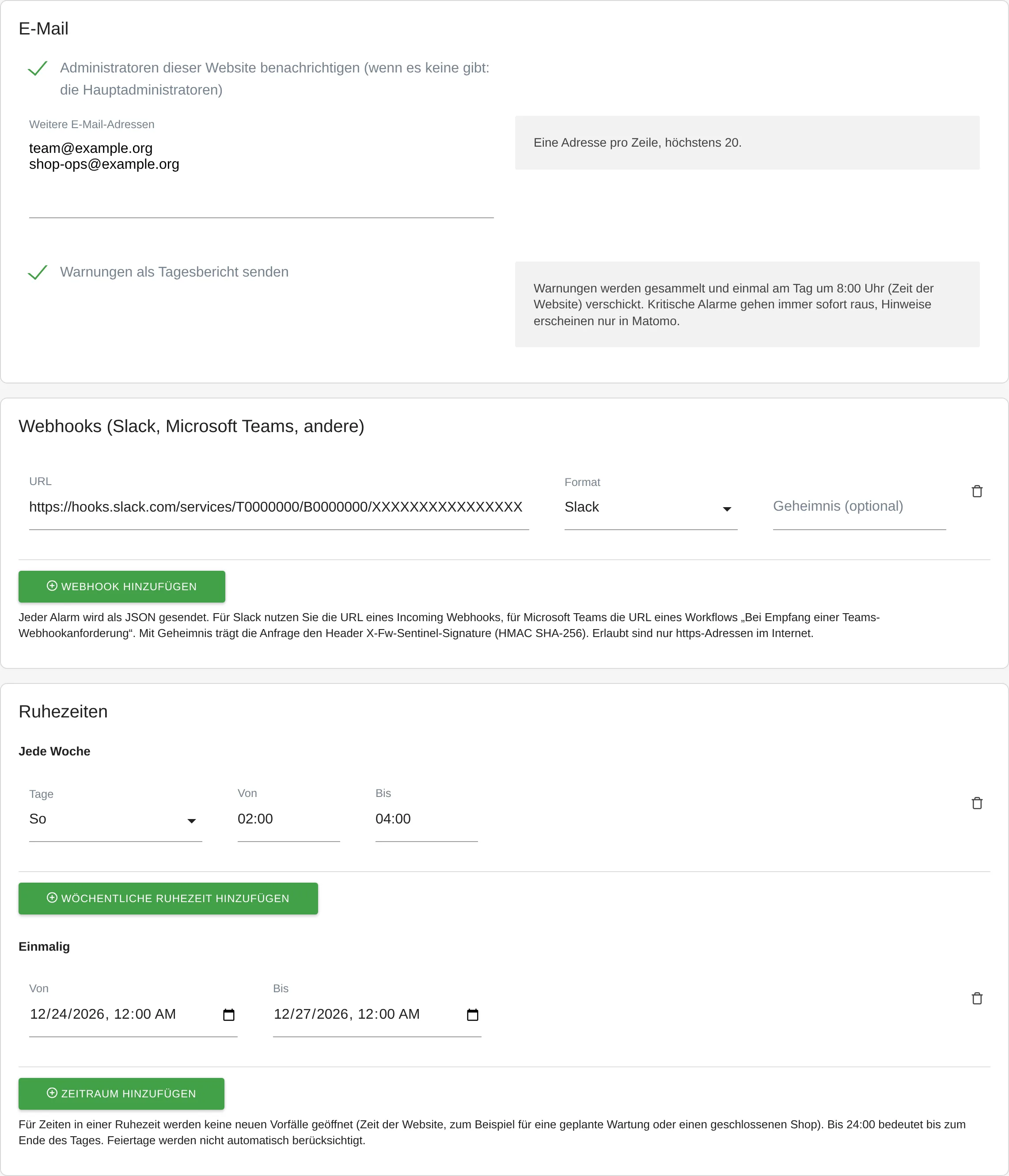Delete the Slack webhook row

coord(977,491)
